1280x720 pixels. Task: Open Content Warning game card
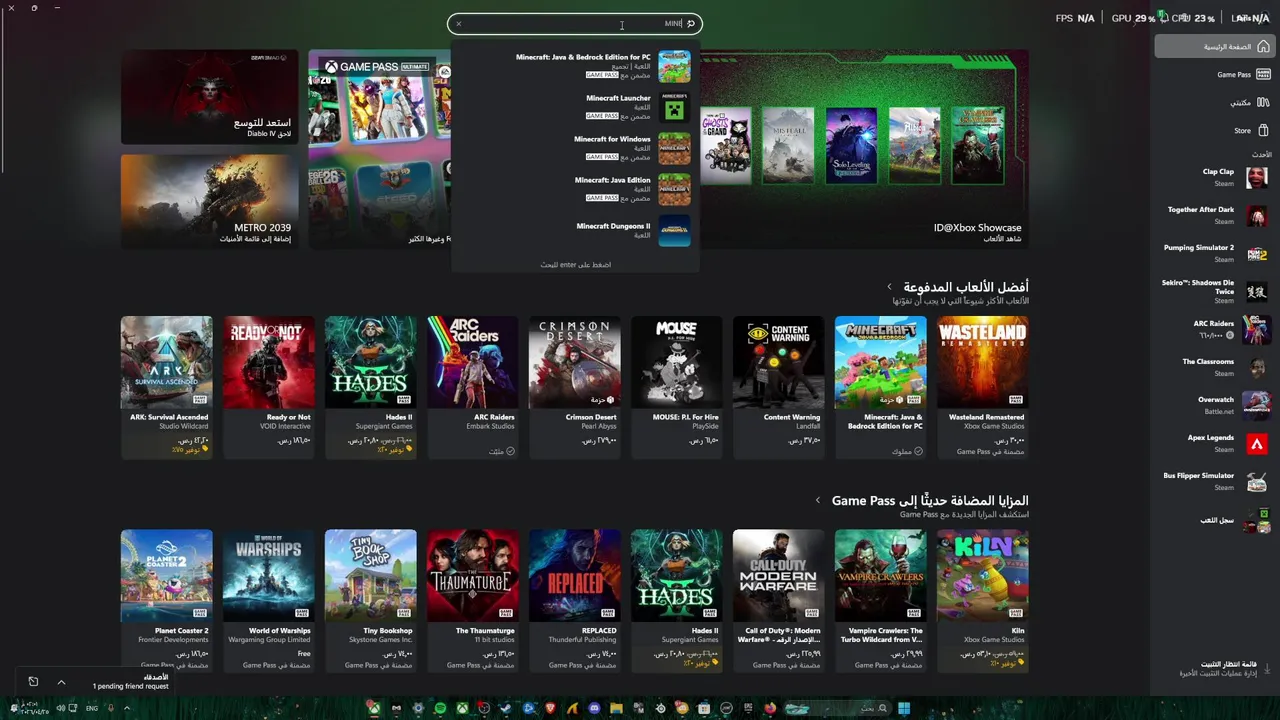pos(778,387)
